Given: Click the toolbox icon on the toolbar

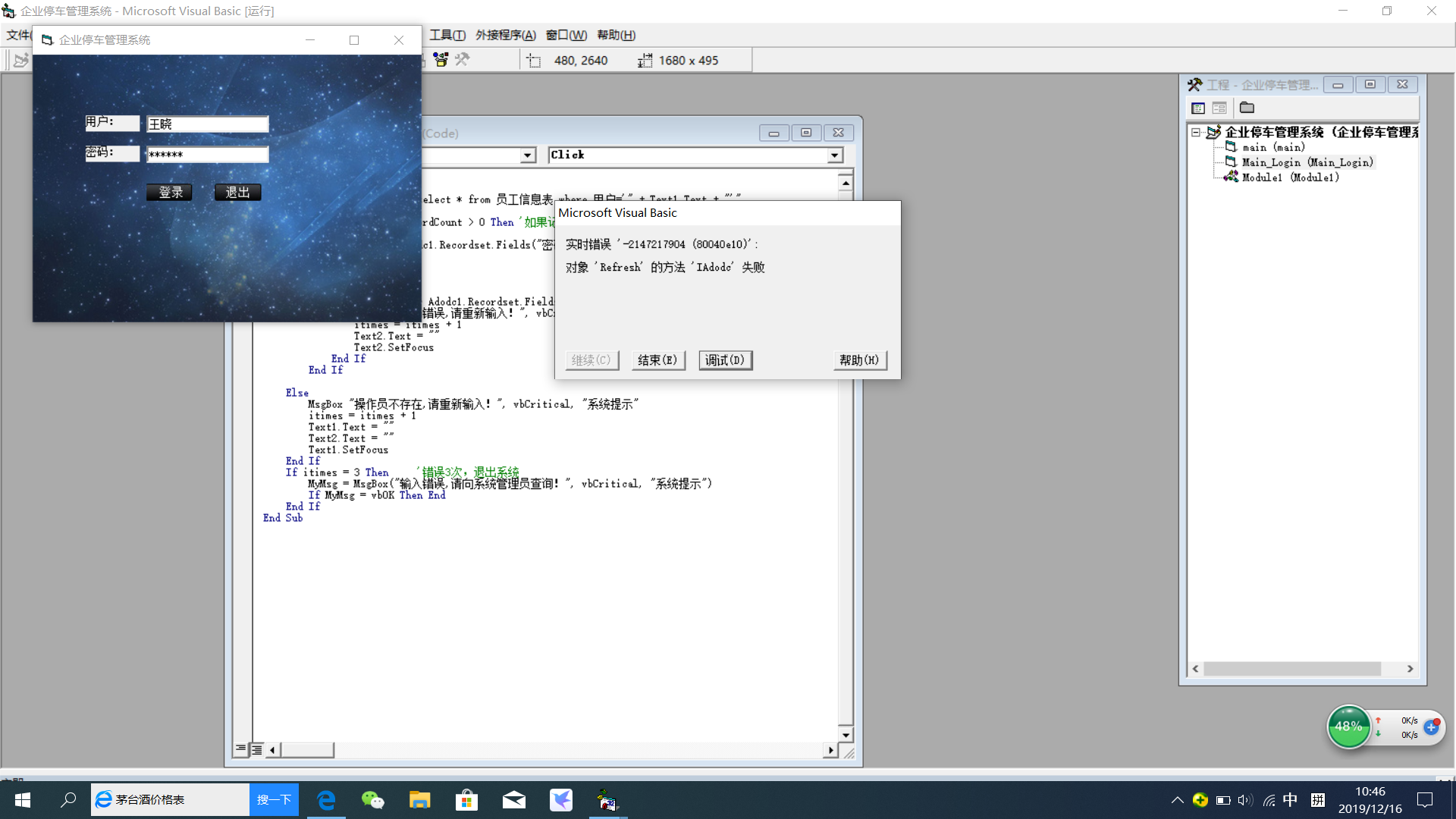Looking at the screenshot, I should point(441,60).
